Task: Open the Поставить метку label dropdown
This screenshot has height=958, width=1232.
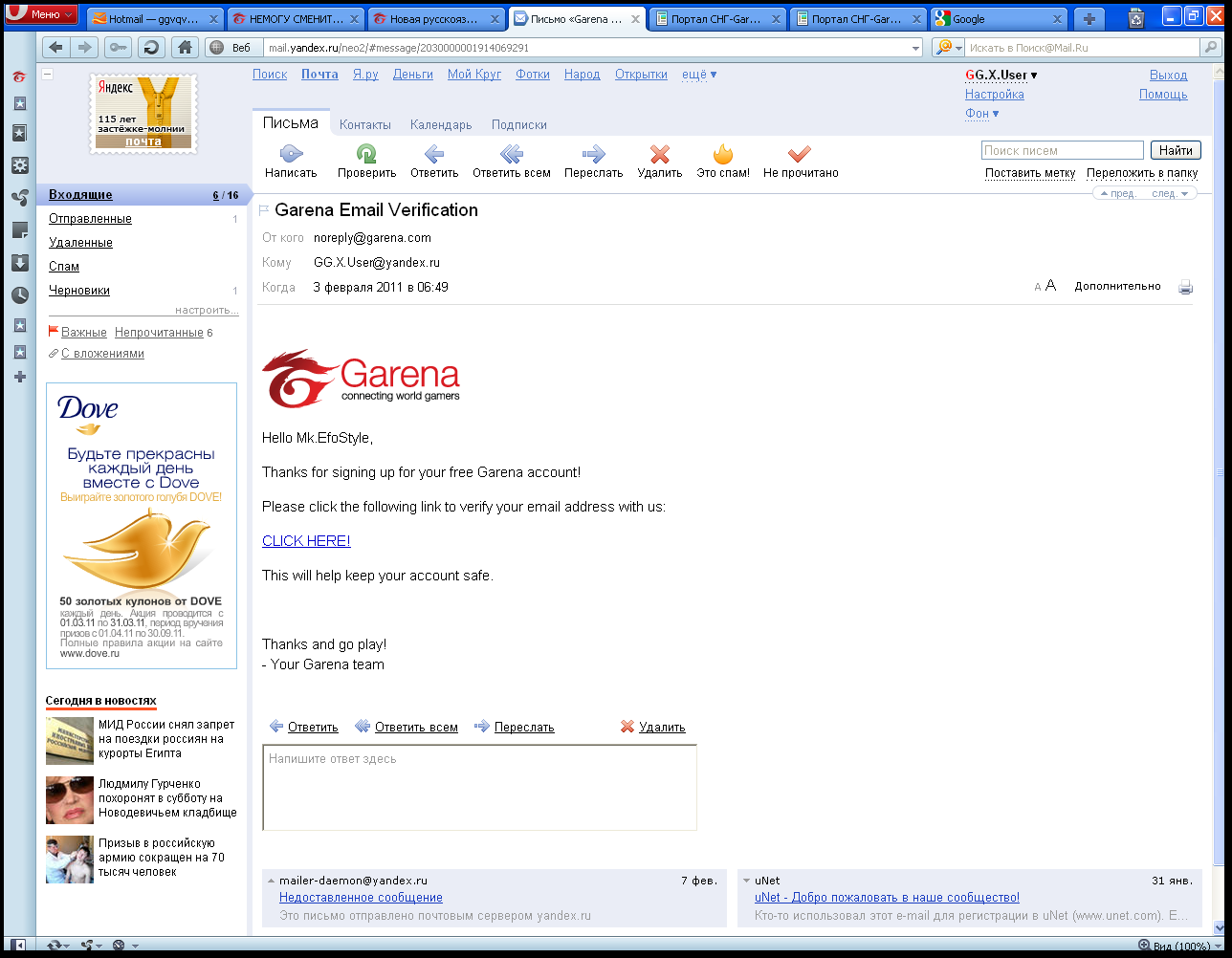Action: [x=1030, y=173]
